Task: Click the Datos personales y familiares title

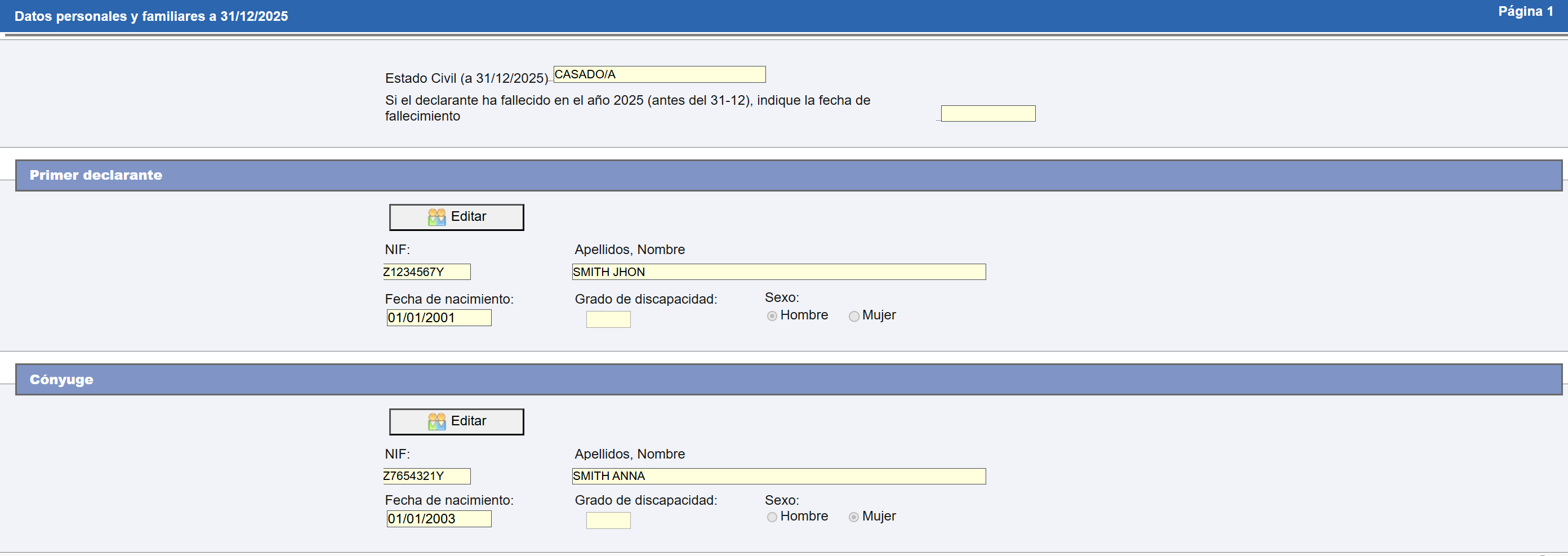Action: click(x=151, y=16)
